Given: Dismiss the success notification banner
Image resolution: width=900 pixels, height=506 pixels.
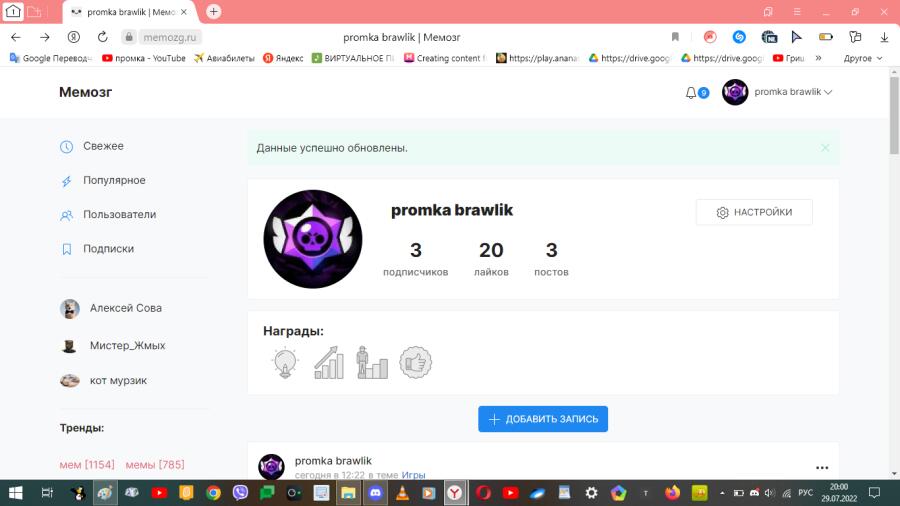Looking at the screenshot, I should (x=825, y=148).
